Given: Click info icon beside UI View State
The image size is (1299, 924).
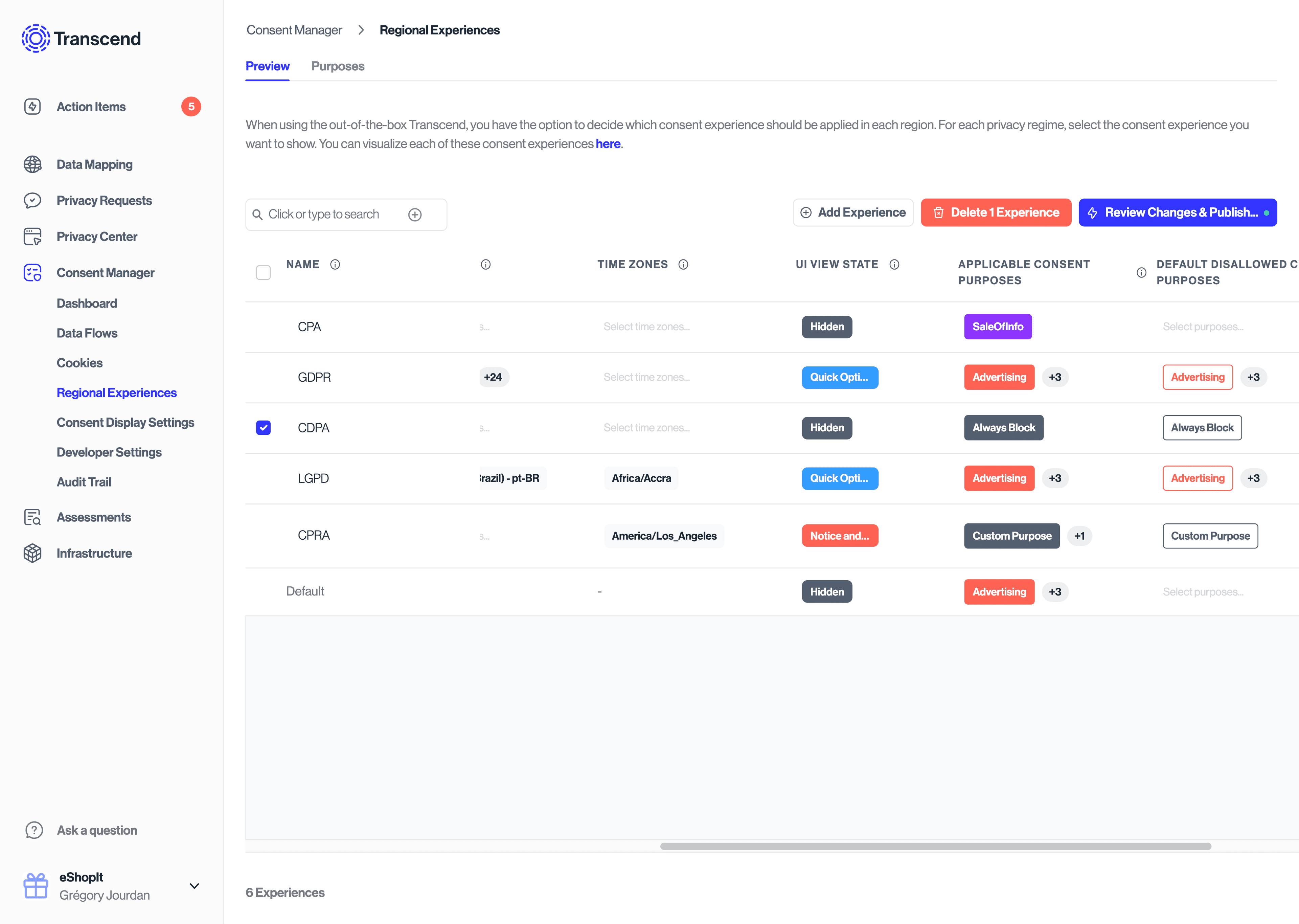Looking at the screenshot, I should tap(894, 265).
